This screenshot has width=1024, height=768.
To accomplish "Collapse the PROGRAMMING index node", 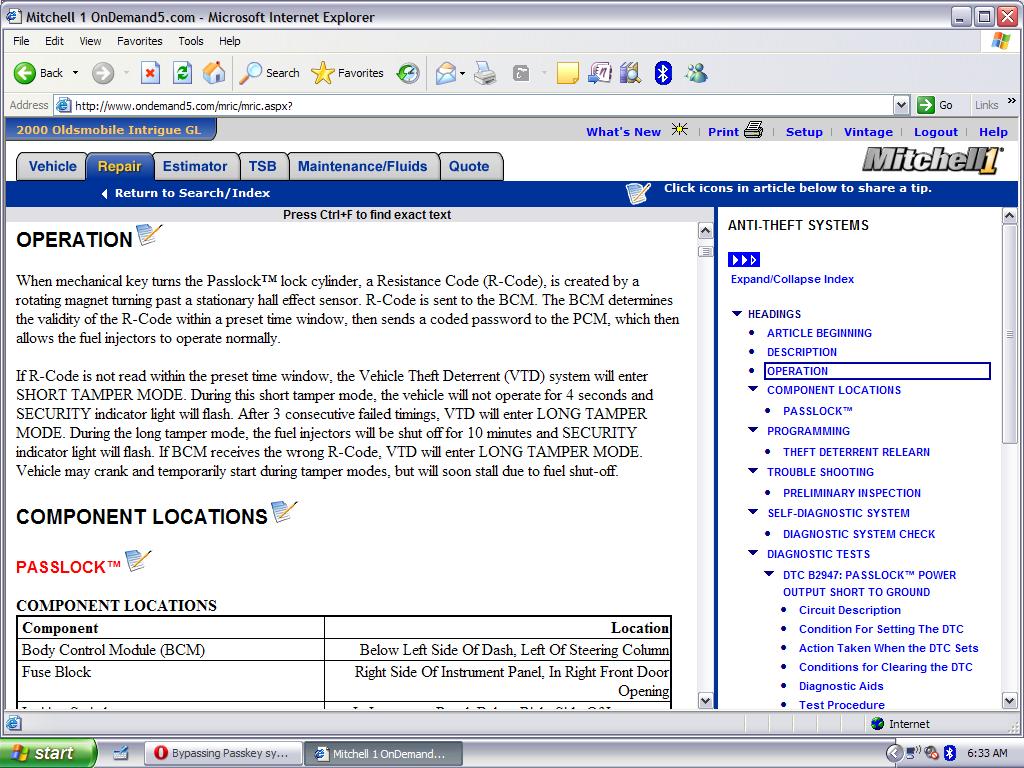I will coord(753,430).
